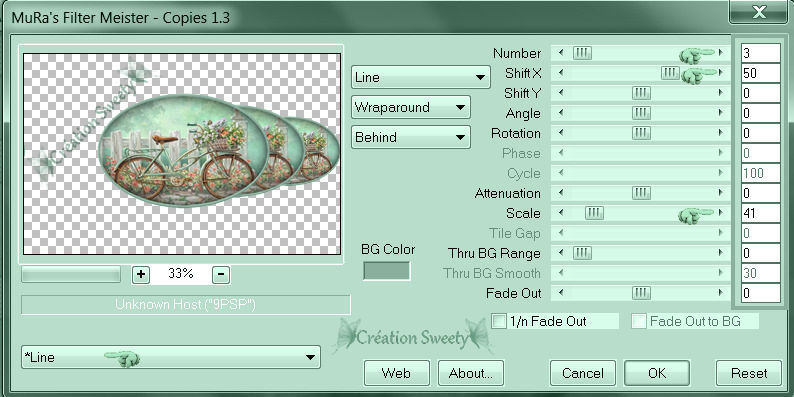The image size is (794, 397).
Task: Click right arrow of Number slider
Action: coord(721,53)
